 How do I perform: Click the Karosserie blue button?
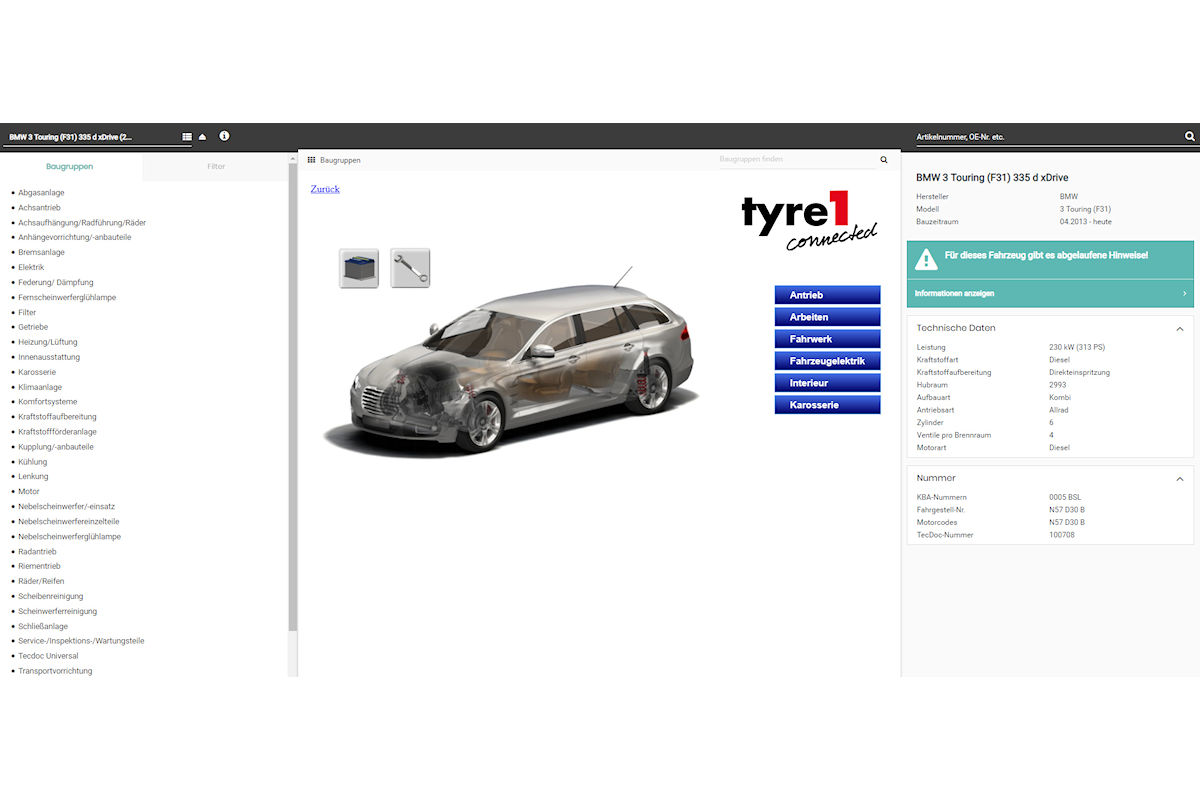827,405
